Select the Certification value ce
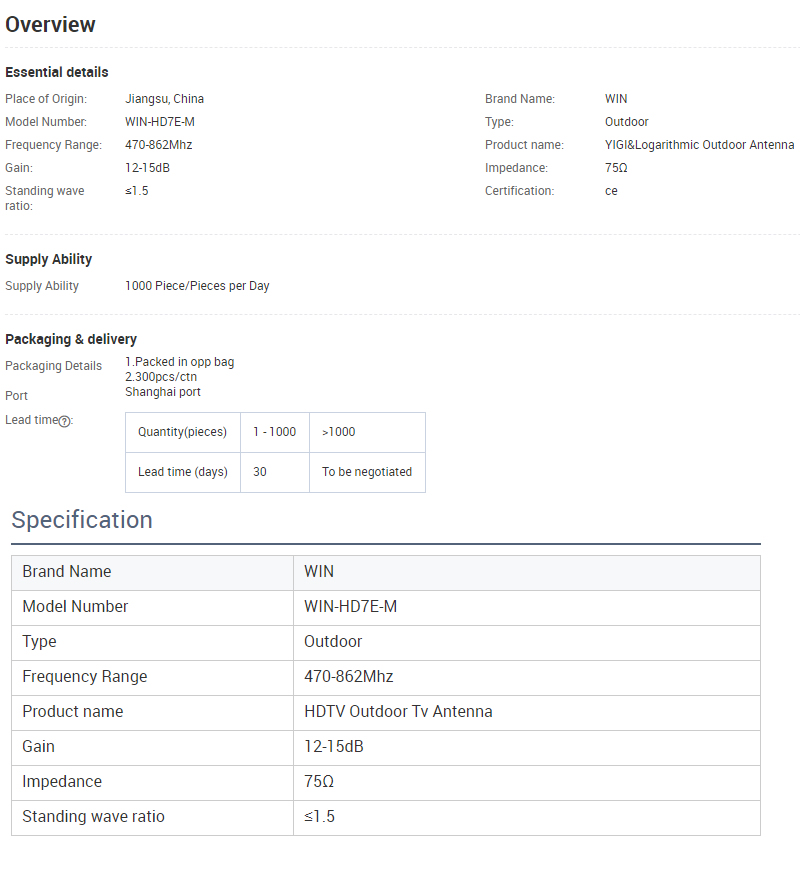Image resolution: width=800 pixels, height=870 pixels. click(611, 191)
